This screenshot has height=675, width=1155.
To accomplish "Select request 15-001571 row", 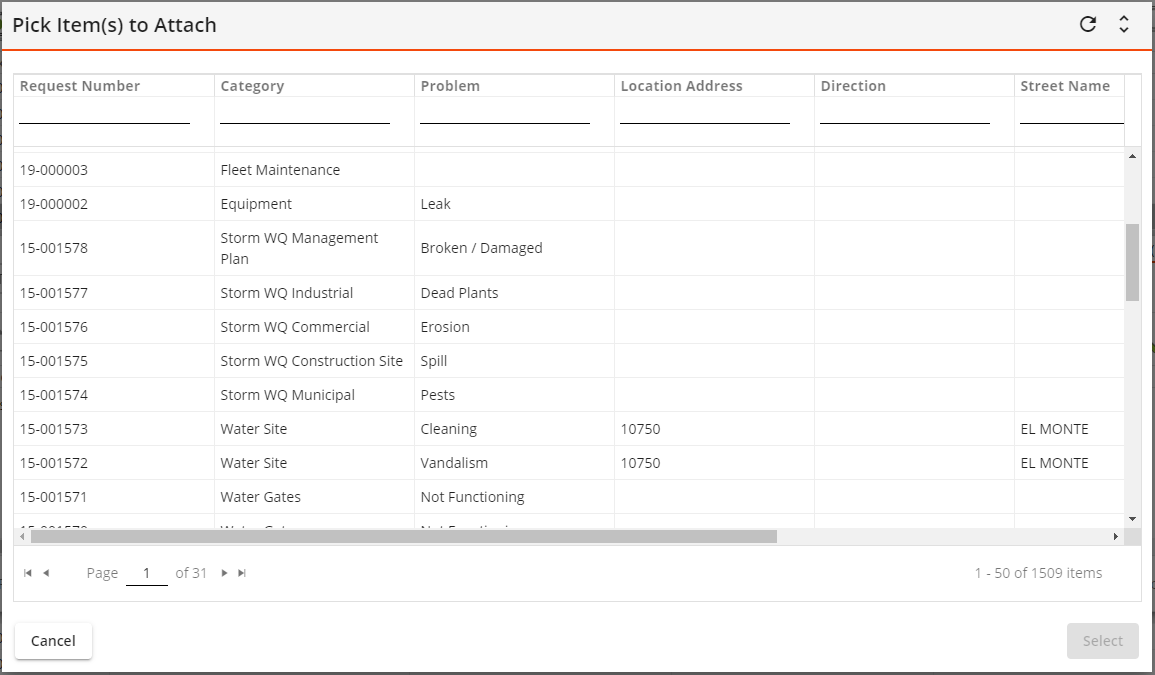I will (x=569, y=497).
